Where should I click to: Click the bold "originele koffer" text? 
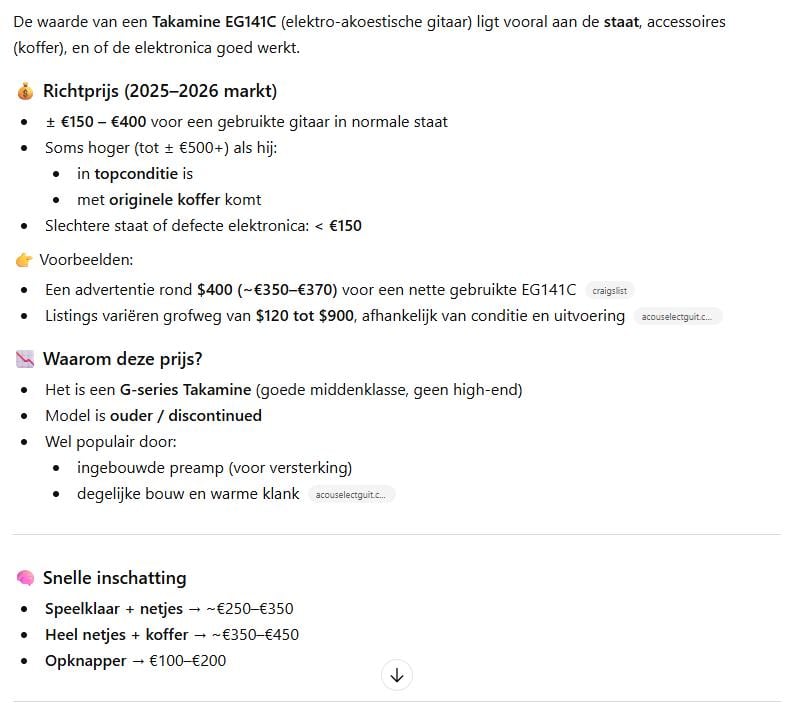tap(164, 199)
